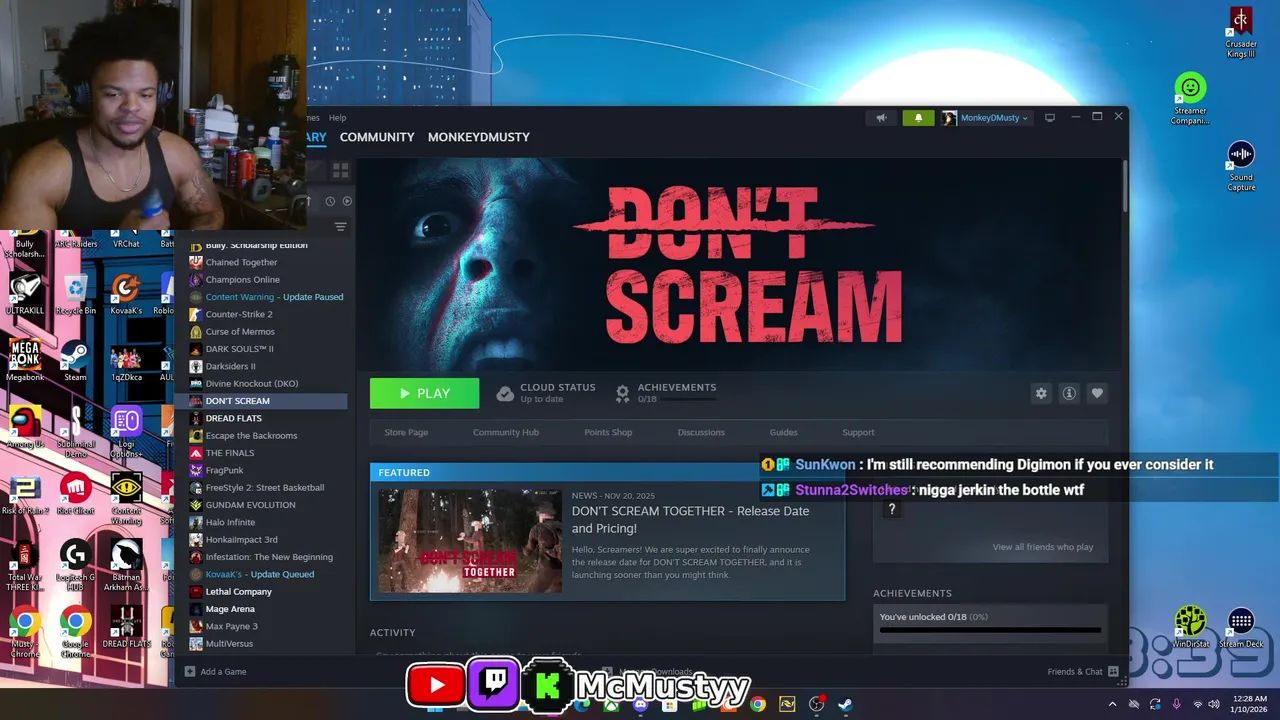Open the DON'T SCREAM TOGETHER news thumbnail
The image size is (1280, 720).
[470, 541]
